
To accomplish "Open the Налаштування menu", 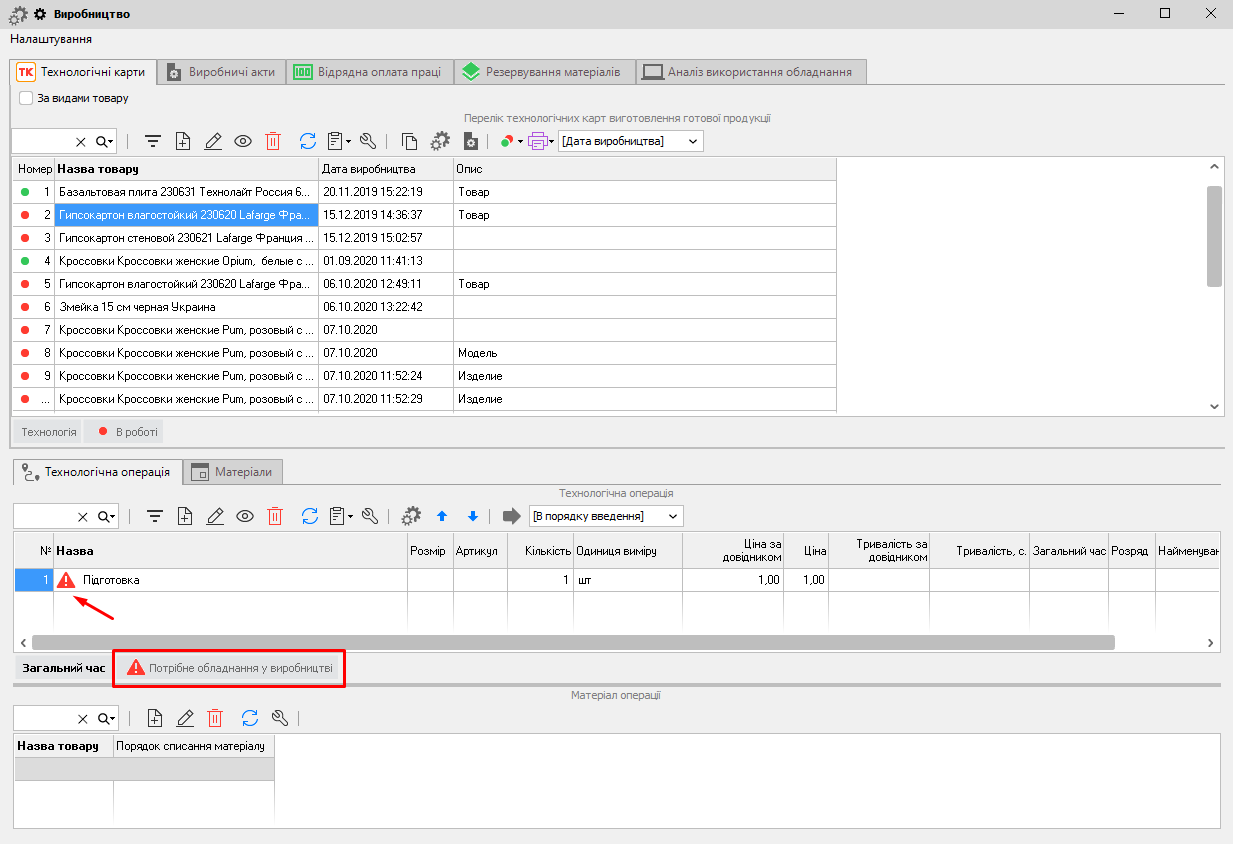I will [x=51, y=39].
